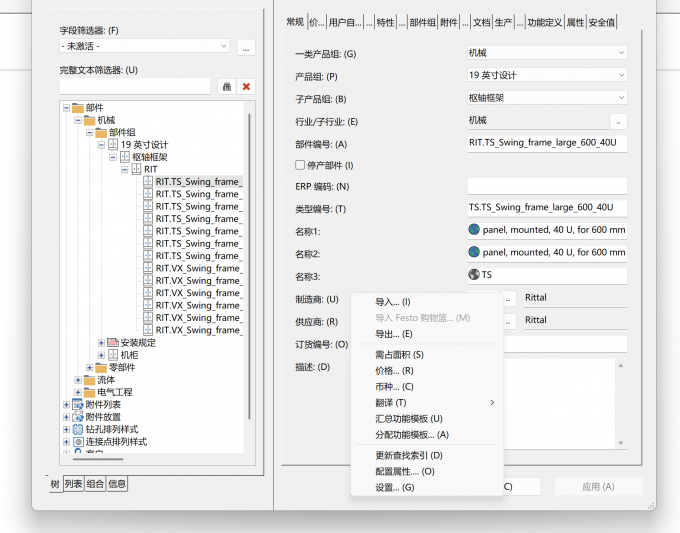The height and width of the screenshot is (533, 680).
Task: Clear the full text filter with red X
Action: pos(246,87)
